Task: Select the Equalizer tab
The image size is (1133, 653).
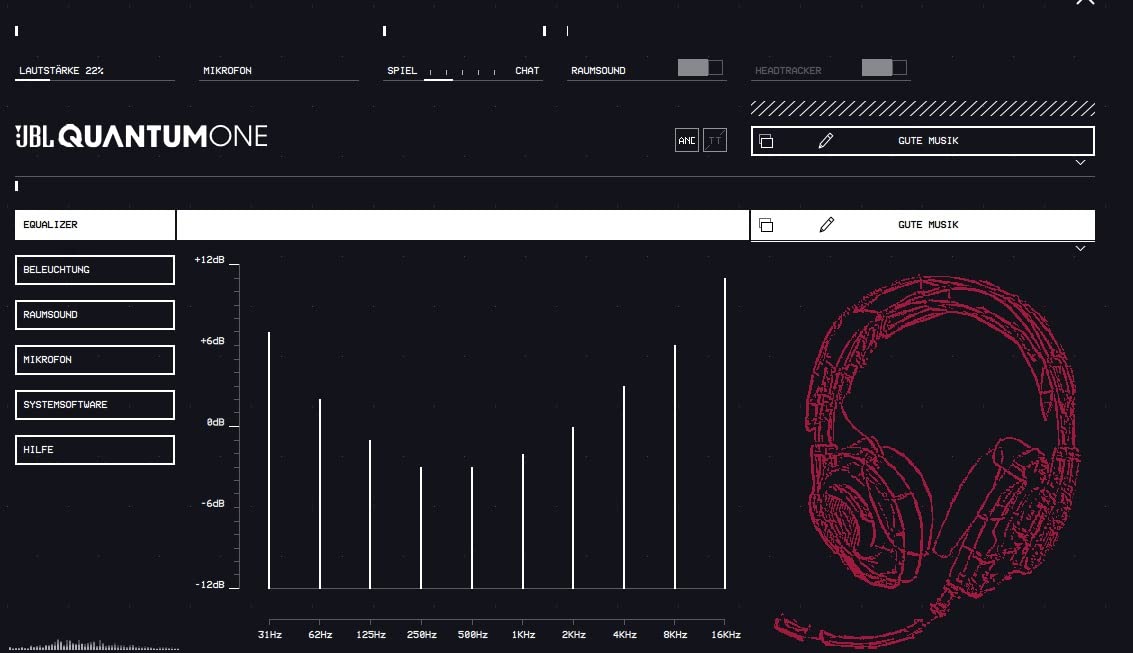Action: [95, 225]
